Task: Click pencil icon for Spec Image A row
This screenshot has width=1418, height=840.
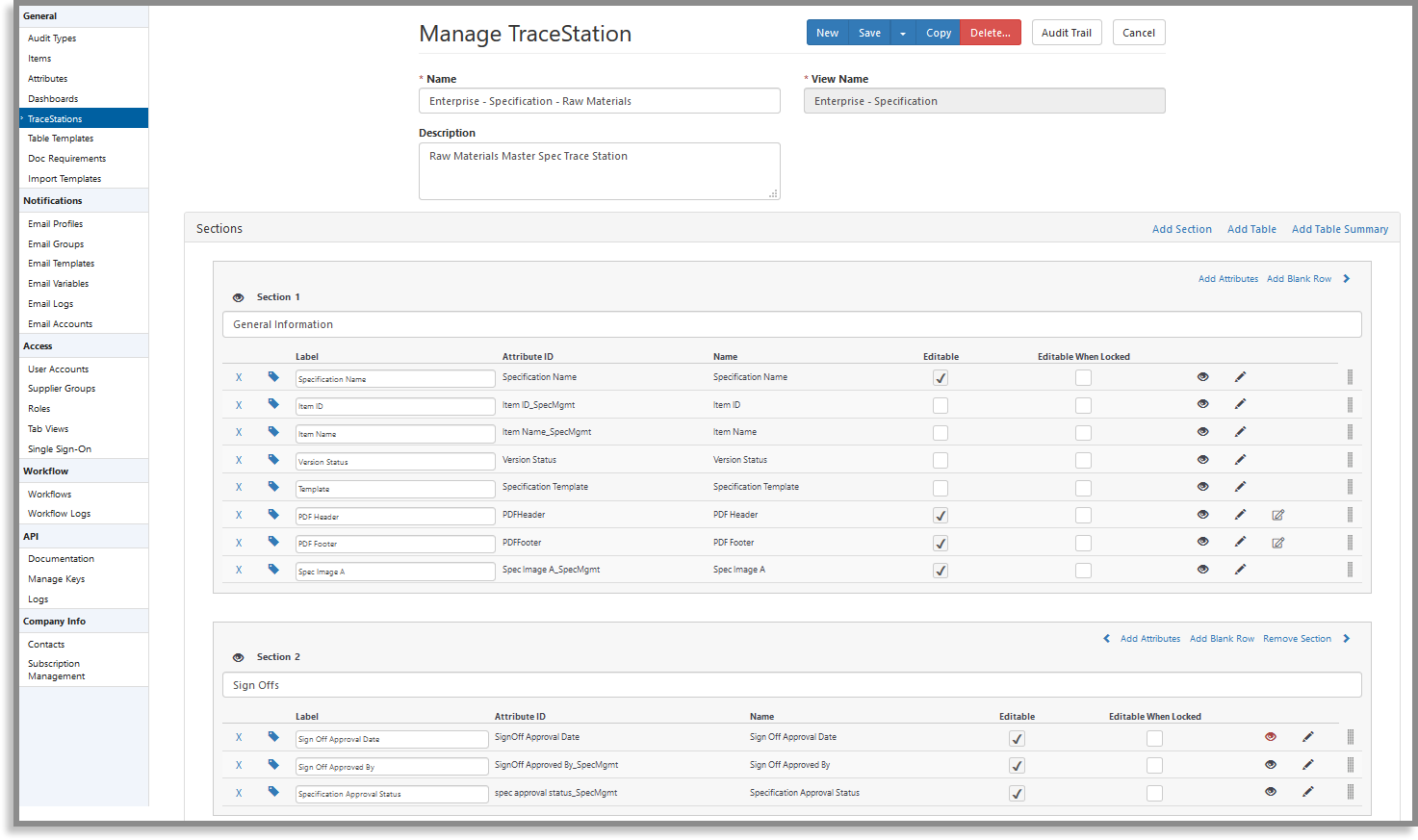Action: point(1240,570)
